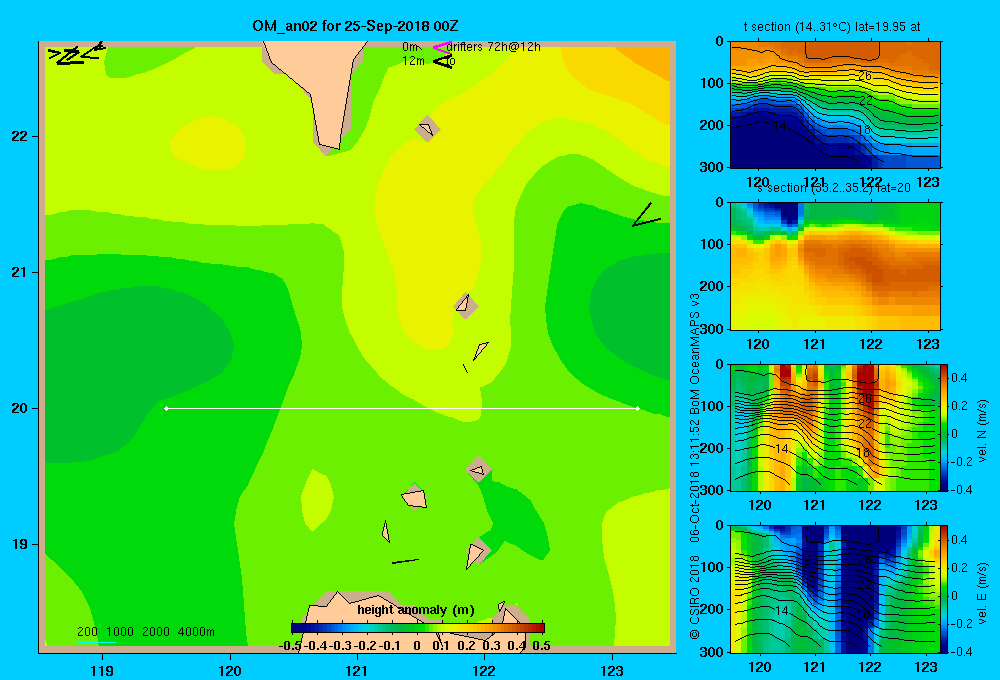This screenshot has height=680, width=1000.
Task: Click the '-0.4' label on vel. E colorbar
Action: 961,651
